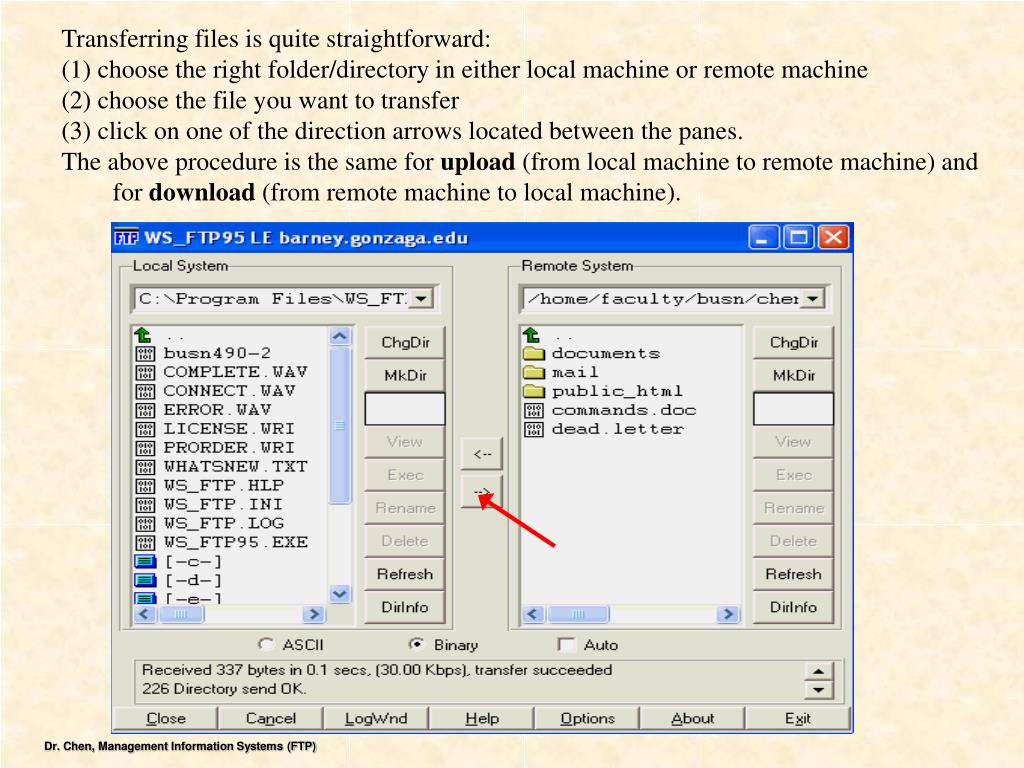
Task: Click the status log scroll down arrow
Action: tap(819, 690)
